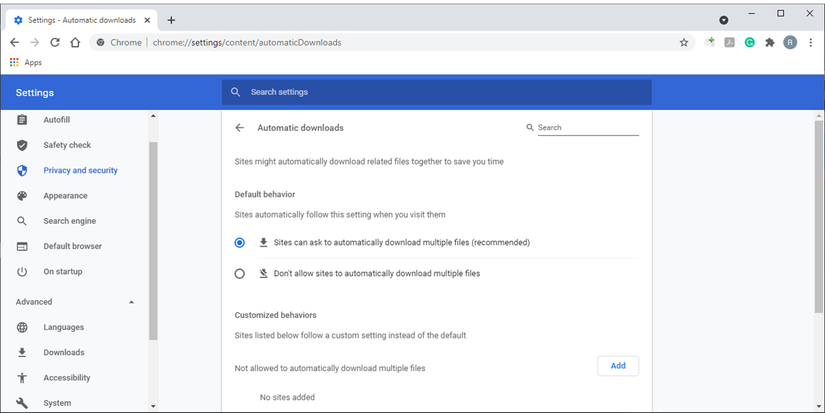825x413 pixels.
Task: Open Search engine settings
Action: point(69,221)
